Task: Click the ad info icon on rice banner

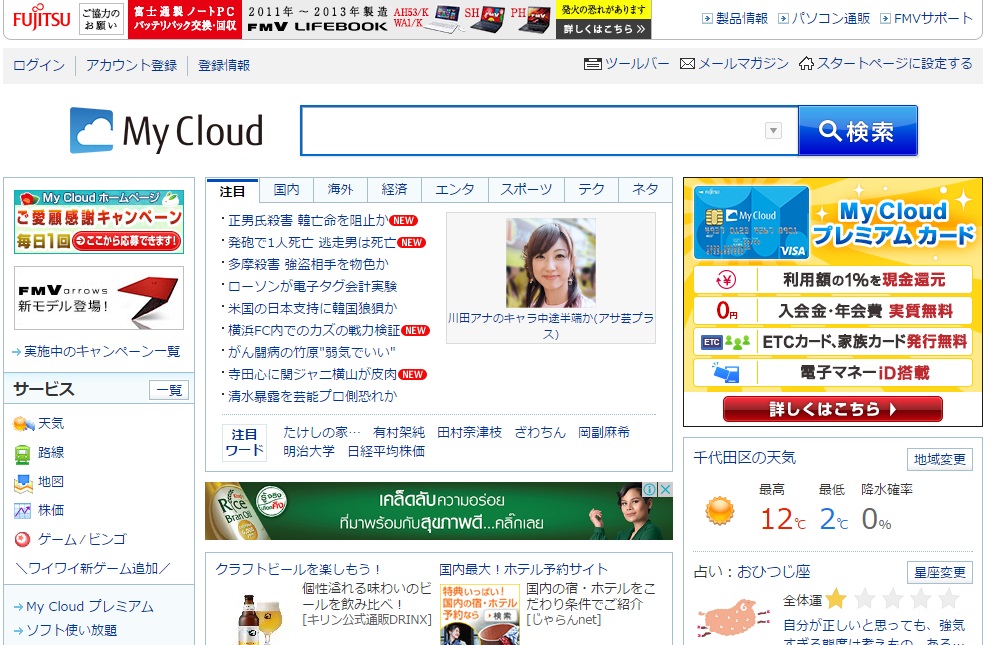Action: 650,489
